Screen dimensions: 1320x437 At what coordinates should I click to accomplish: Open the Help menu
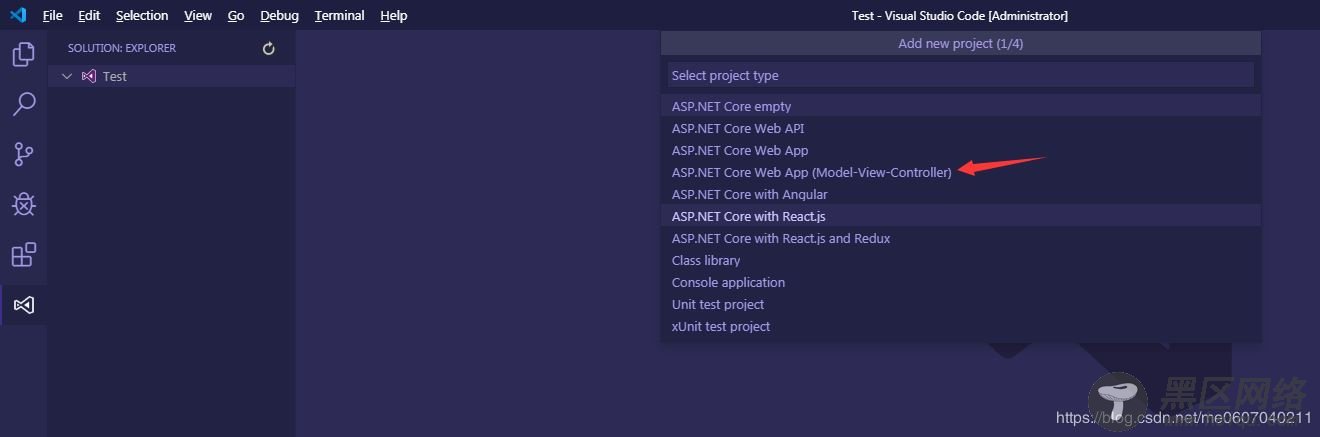pos(394,15)
